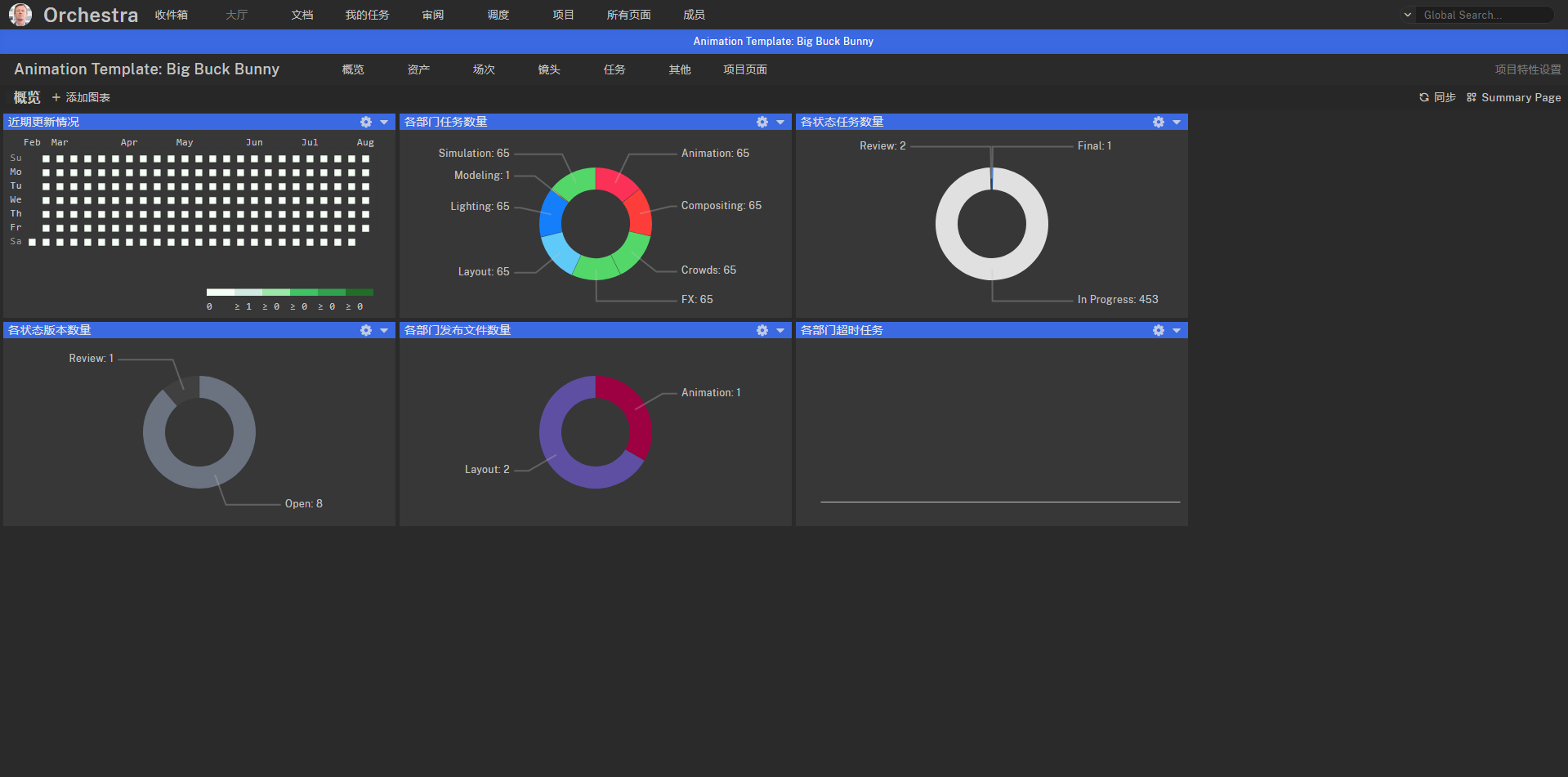Click the In Progress: 453 label
Screen dimensions: 1568x777
(x=1118, y=299)
